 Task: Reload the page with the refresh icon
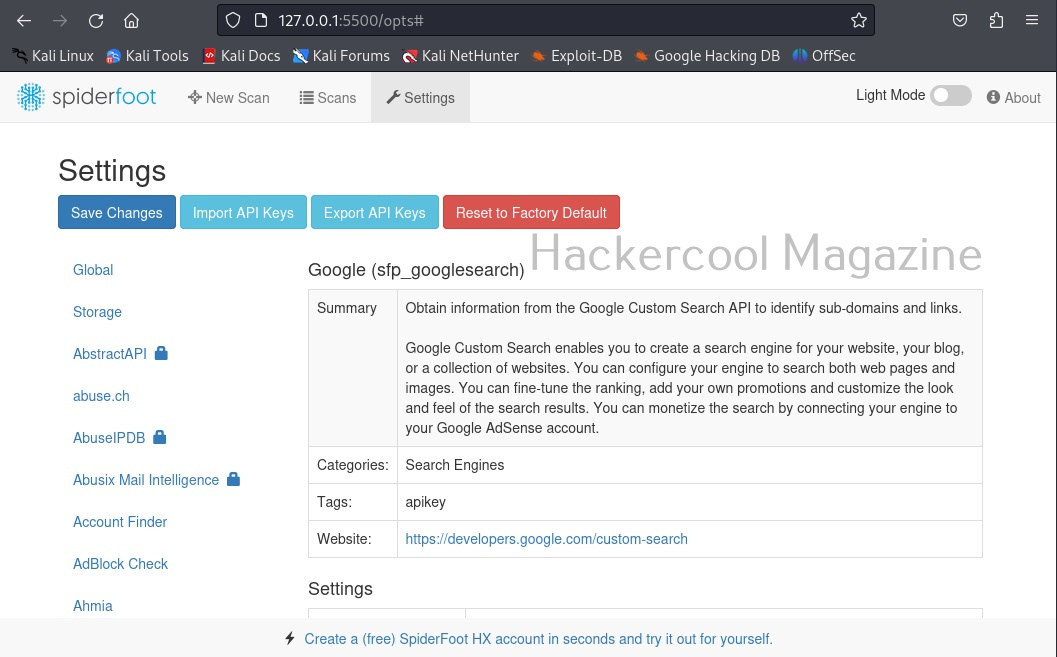96,21
